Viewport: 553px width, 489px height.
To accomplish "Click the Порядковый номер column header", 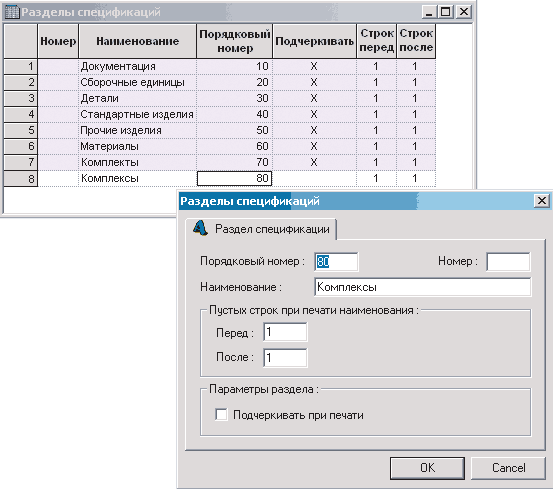I will [235, 41].
